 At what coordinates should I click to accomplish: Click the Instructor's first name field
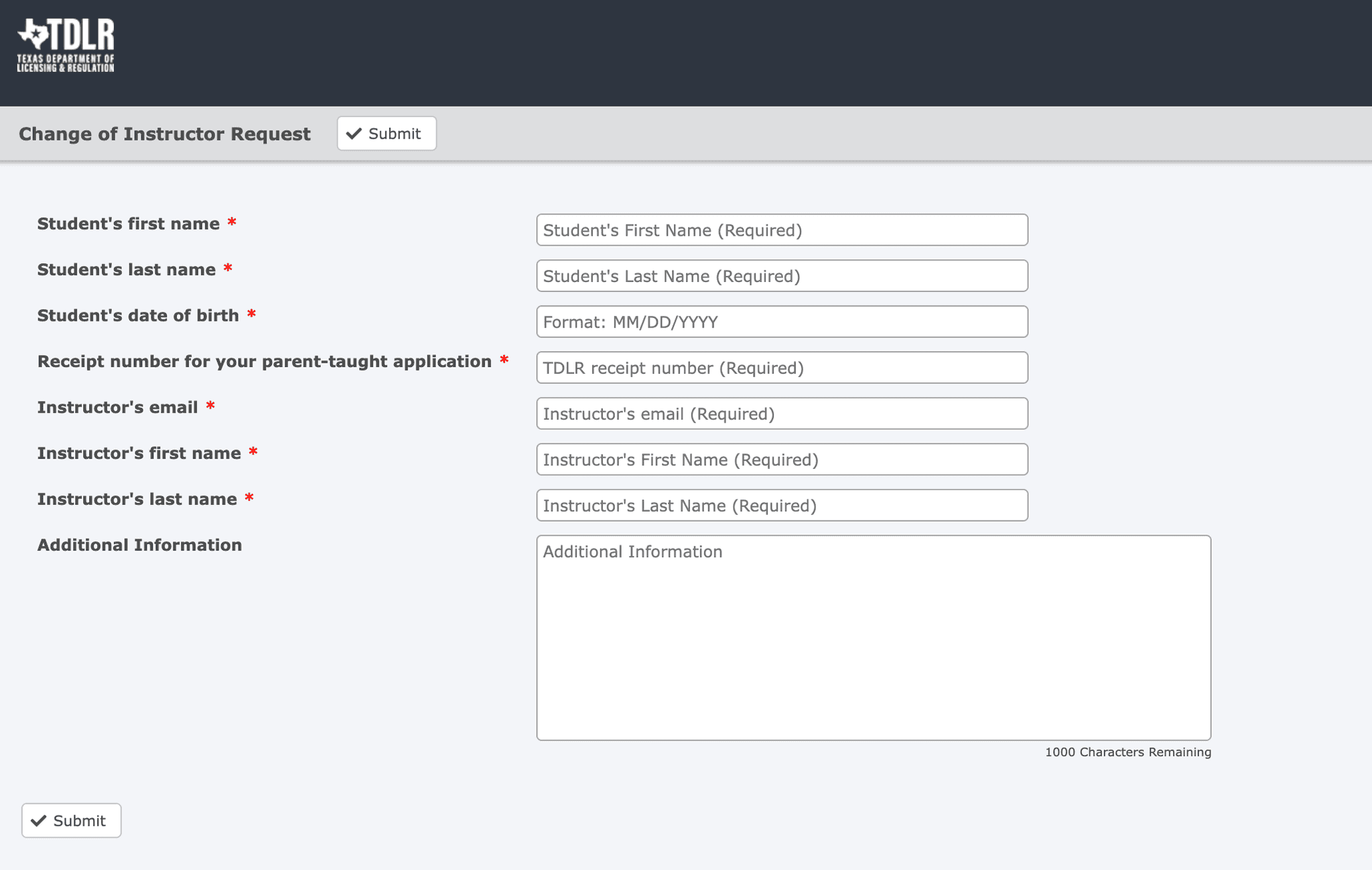tap(781, 459)
